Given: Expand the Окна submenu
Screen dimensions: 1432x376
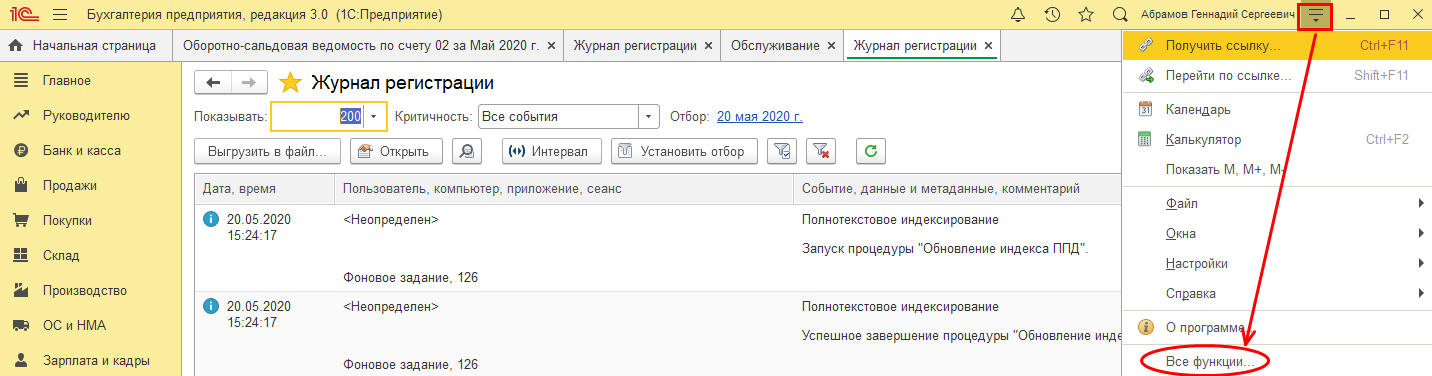Looking at the screenshot, I should pos(1277,233).
